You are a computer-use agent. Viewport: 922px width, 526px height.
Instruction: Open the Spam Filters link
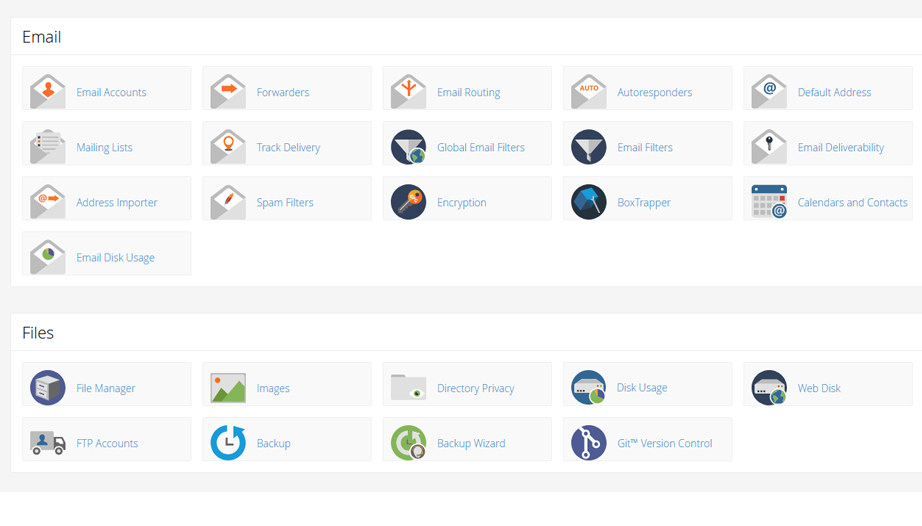[285, 202]
